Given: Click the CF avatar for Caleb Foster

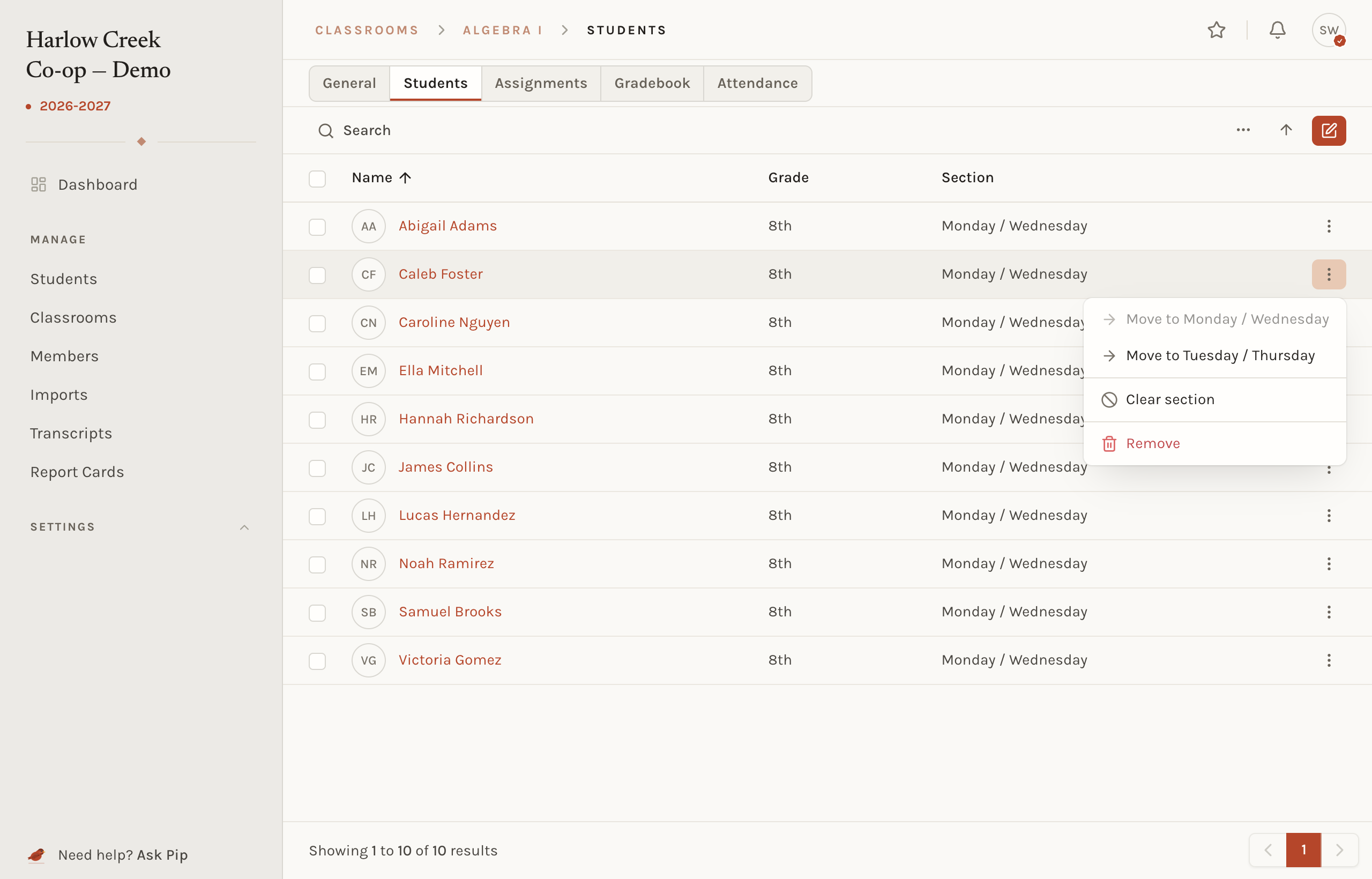Looking at the screenshot, I should (369, 274).
